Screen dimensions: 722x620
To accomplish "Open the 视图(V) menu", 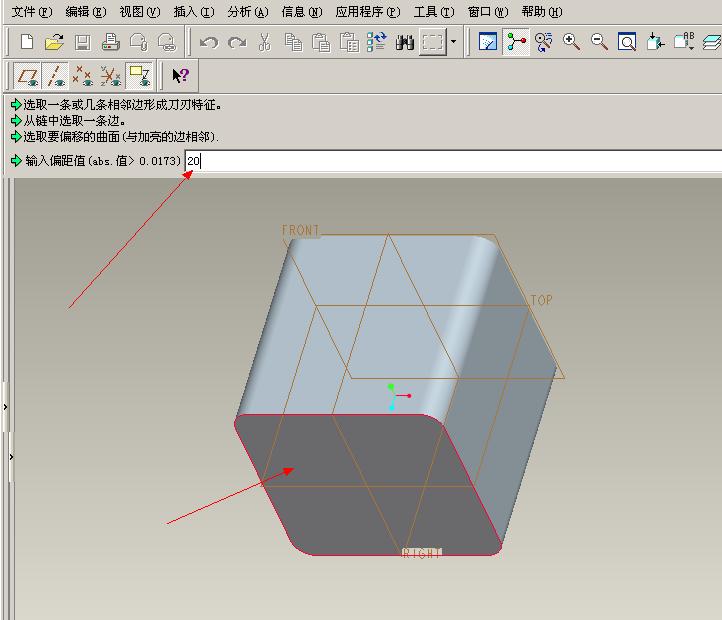I will click(140, 12).
